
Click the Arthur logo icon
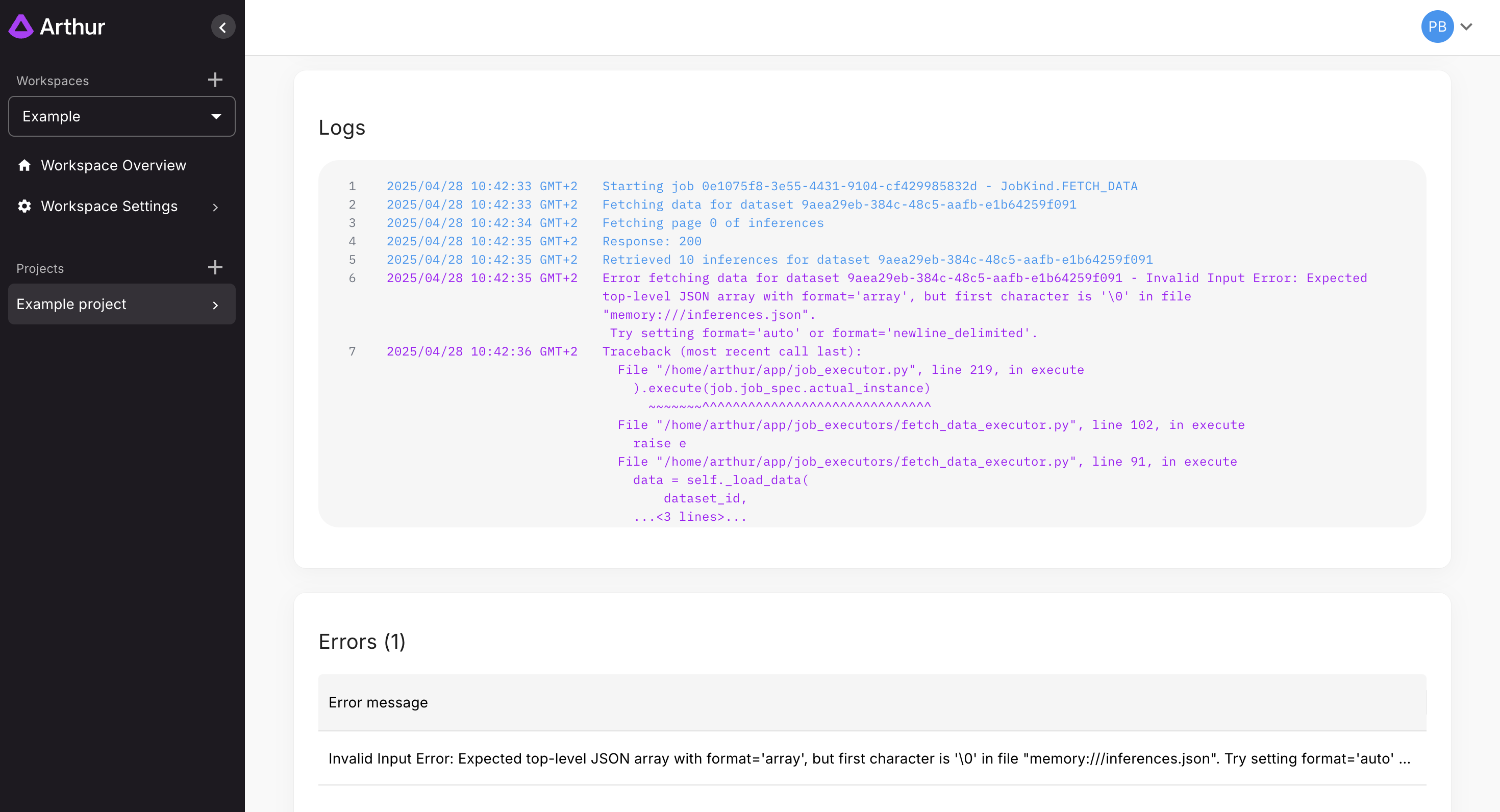(21, 27)
